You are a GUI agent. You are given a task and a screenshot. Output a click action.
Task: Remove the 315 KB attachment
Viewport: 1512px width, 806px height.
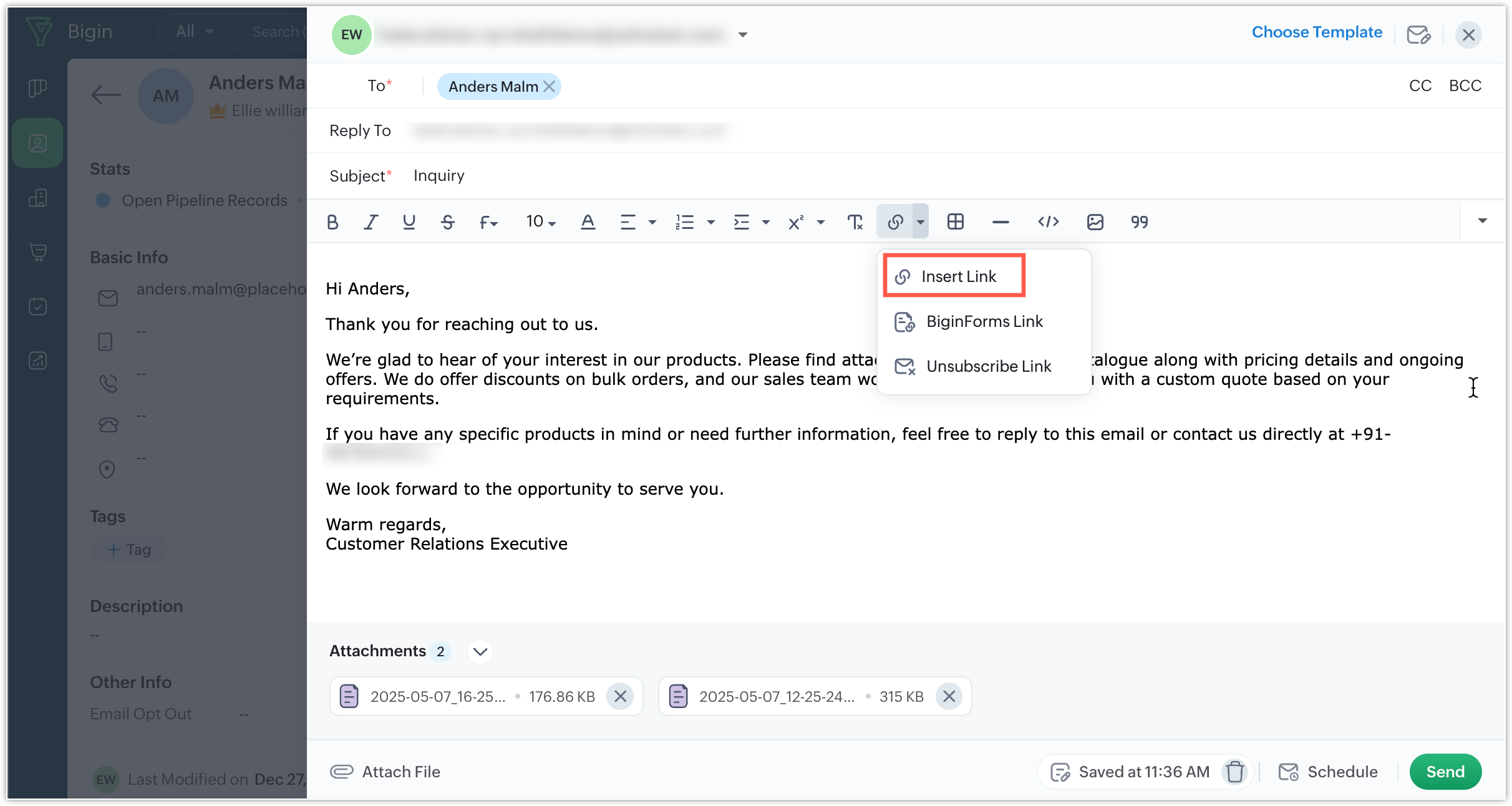948,696
